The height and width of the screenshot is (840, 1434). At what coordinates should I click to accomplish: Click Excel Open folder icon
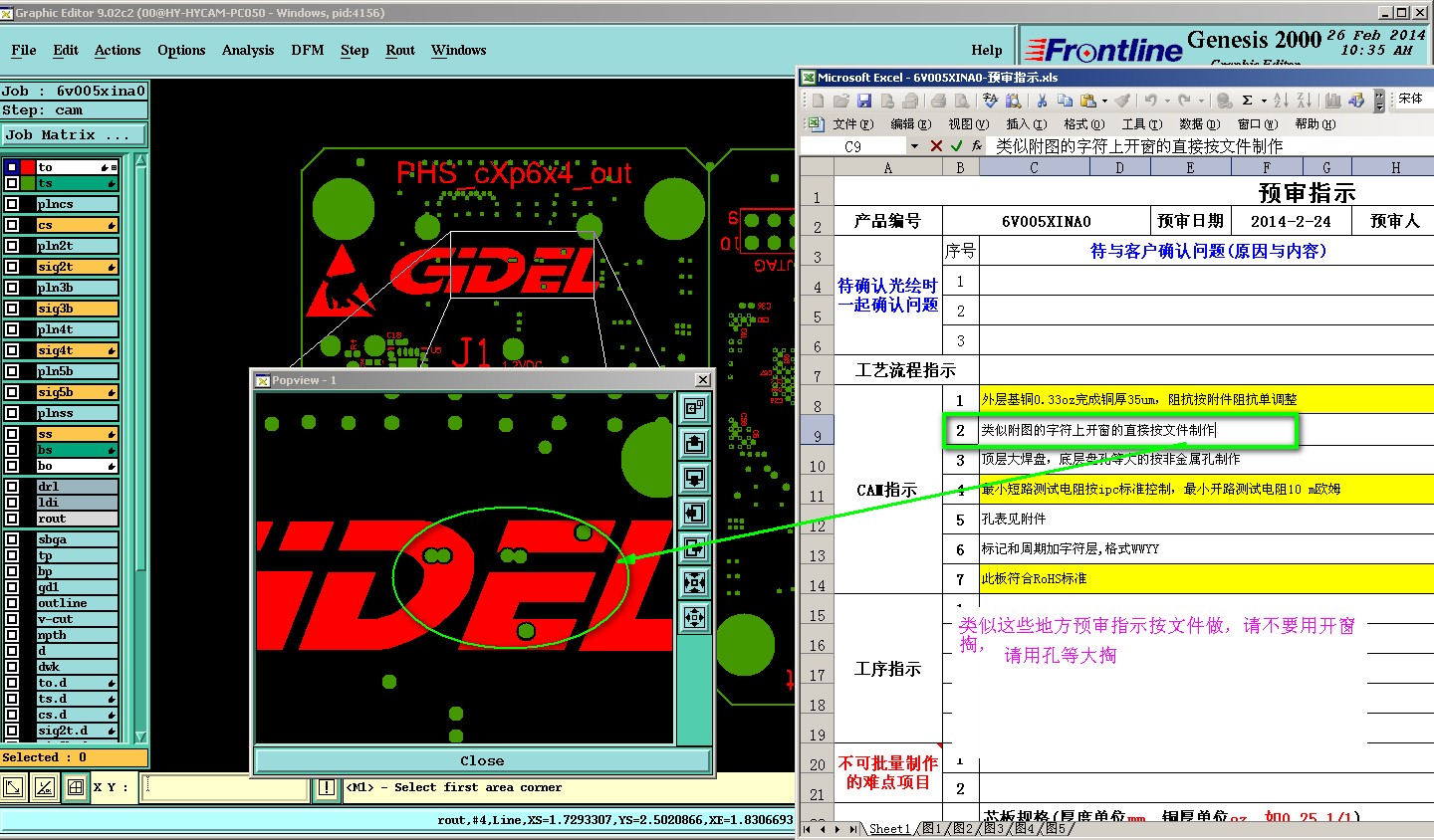point(840,101)
